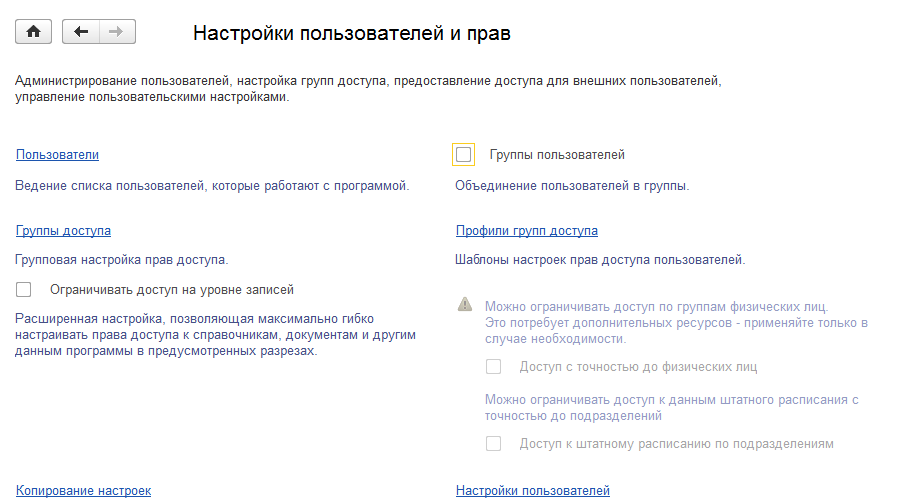Click the warning triangle icon
This screenshot has height=504, width=901.
(464, 304)
